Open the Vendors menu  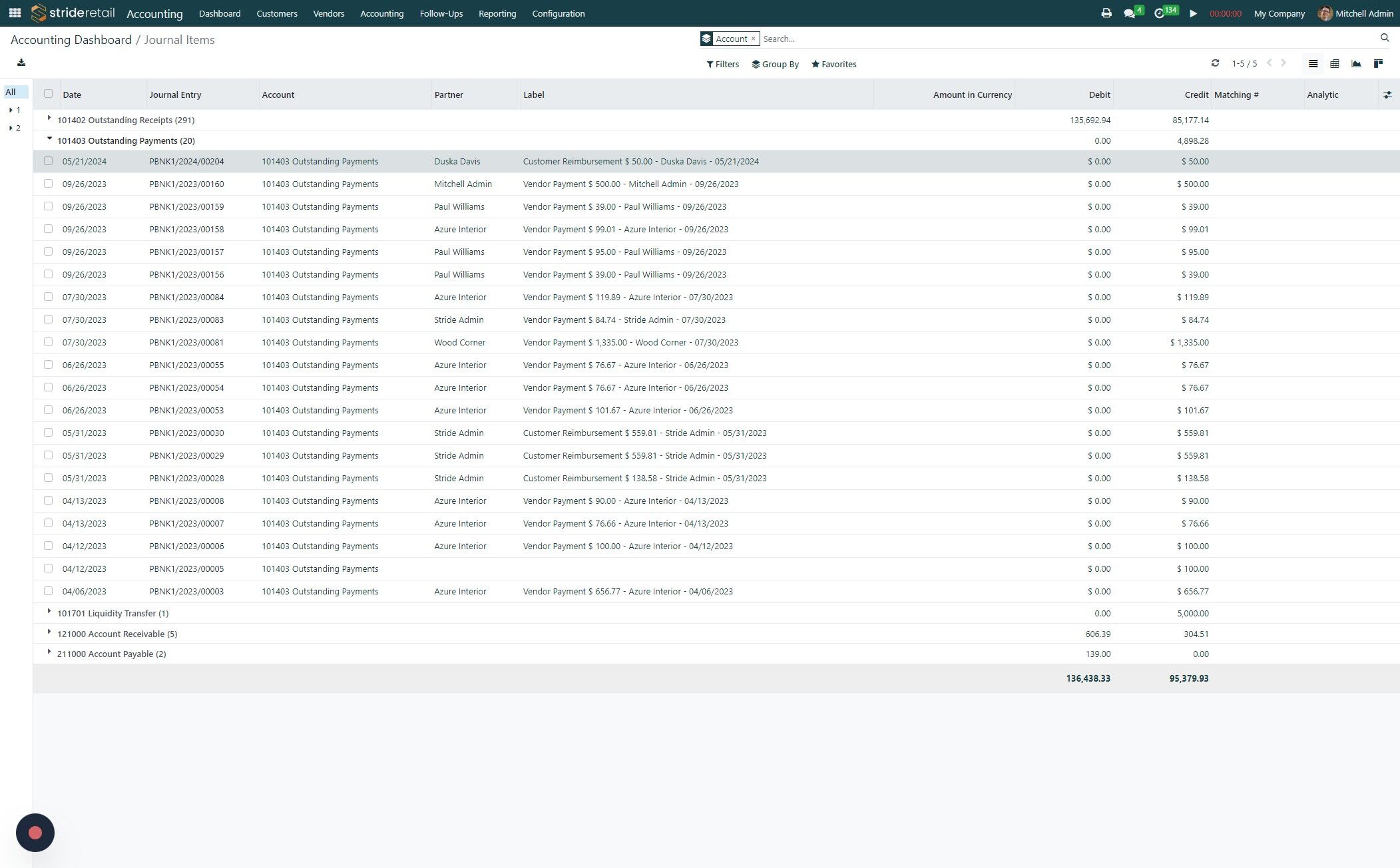pos(328,13)
